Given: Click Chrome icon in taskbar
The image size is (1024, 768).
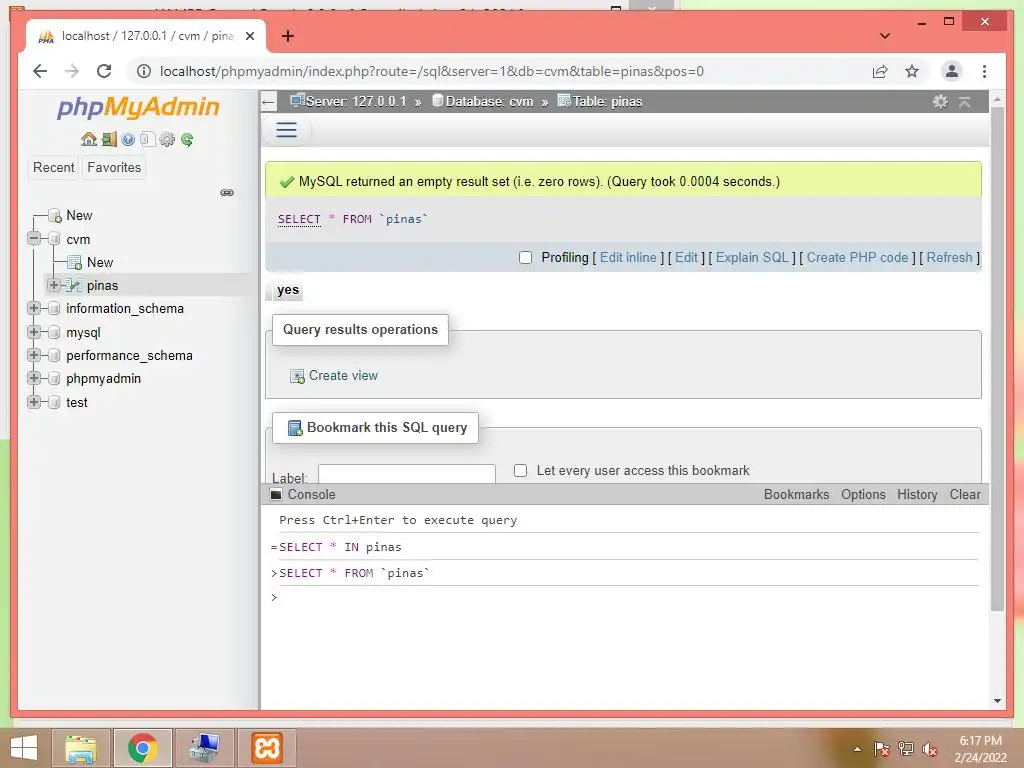Looking at the screenshot, I should pyautogui.click(x=142, y=748).
